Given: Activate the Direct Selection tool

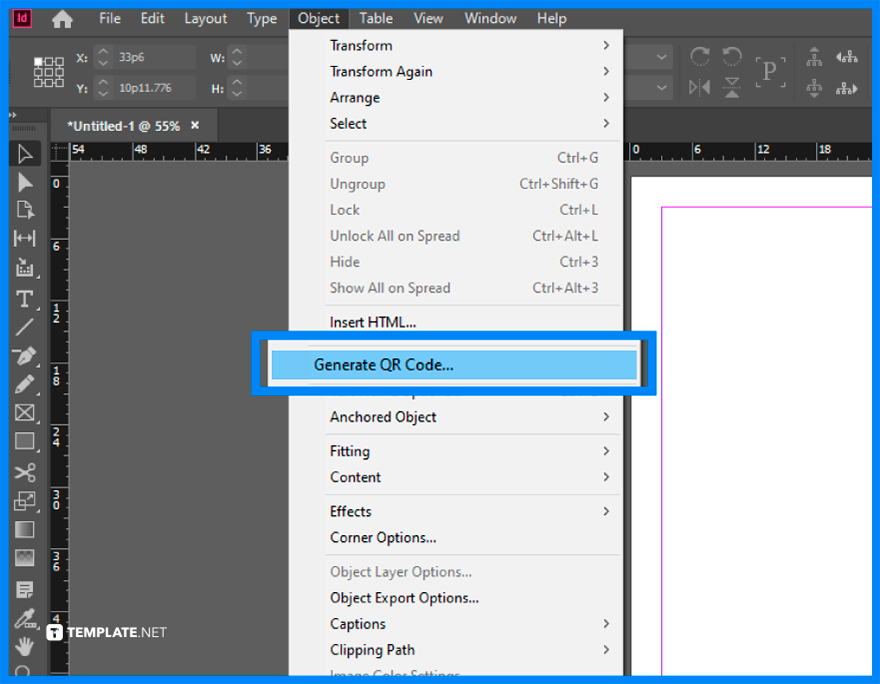Looking at the screenshot, I should tap(25, 181).
